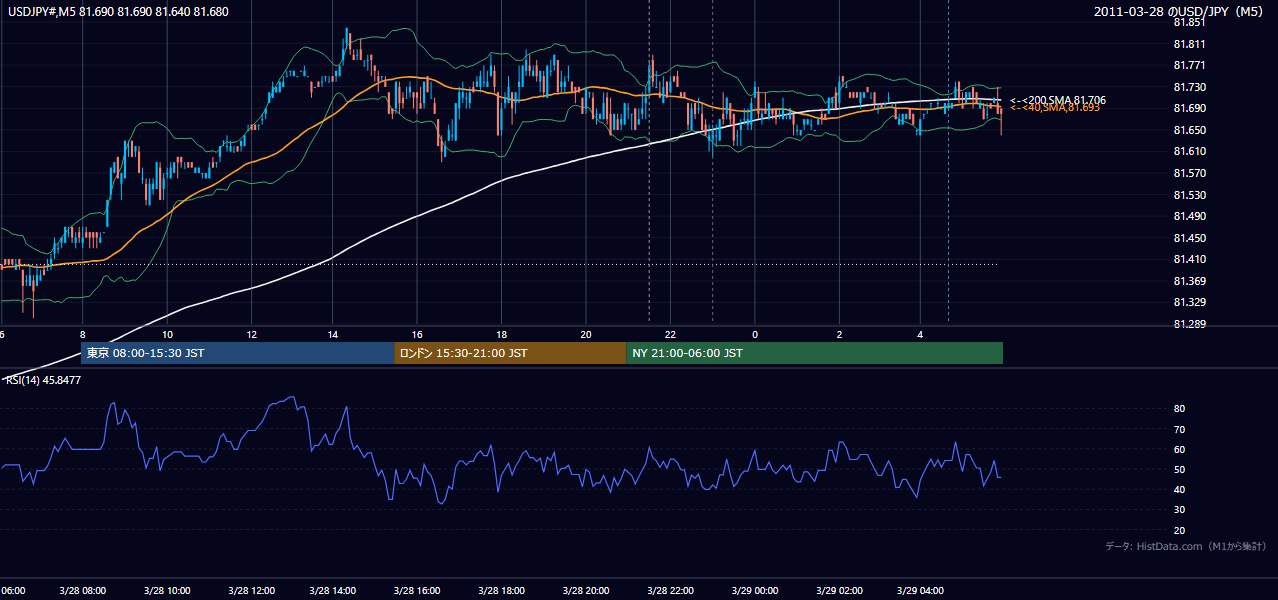Click price level 81.851 on the scale
The image size is (1278, 600).
[x=1189, y=23]
